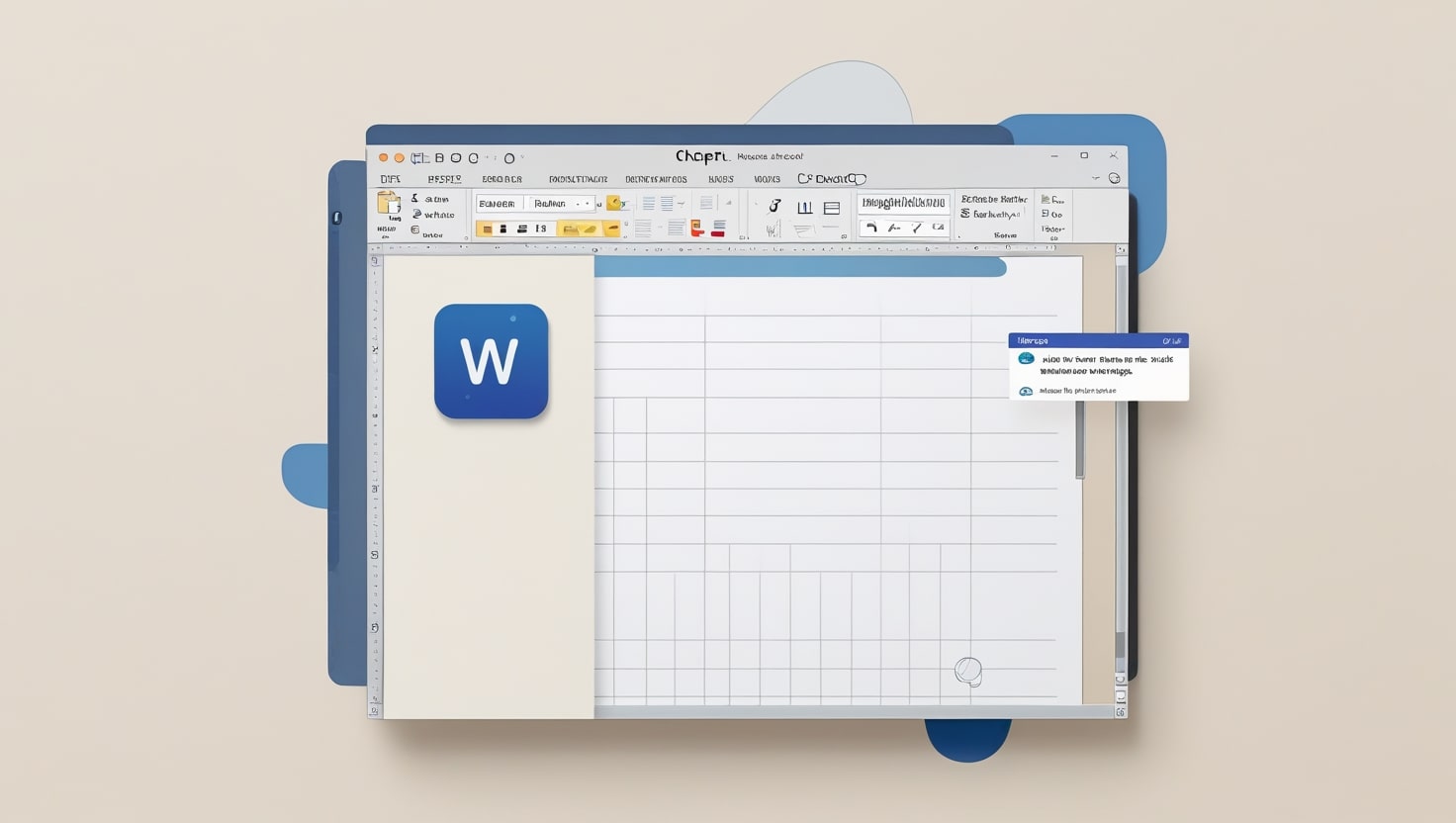
Task: Click the curved hook icon in styles row
Action: pyautogui.click(x=870, y=228)
